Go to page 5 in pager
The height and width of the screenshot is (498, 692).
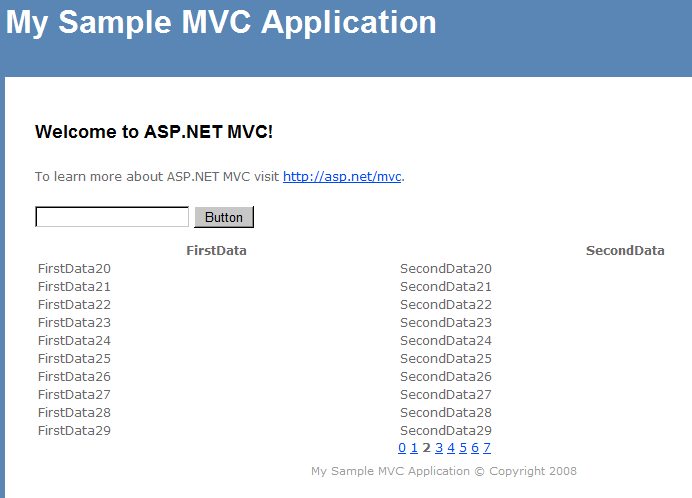coord(463,448)
